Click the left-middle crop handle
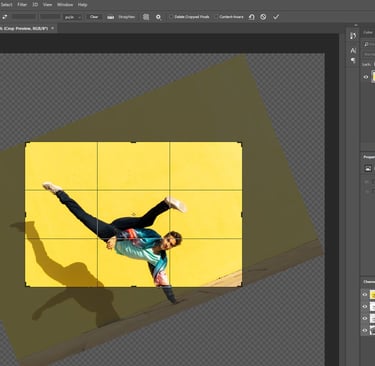The image size is (375, 366). point(26,214)
